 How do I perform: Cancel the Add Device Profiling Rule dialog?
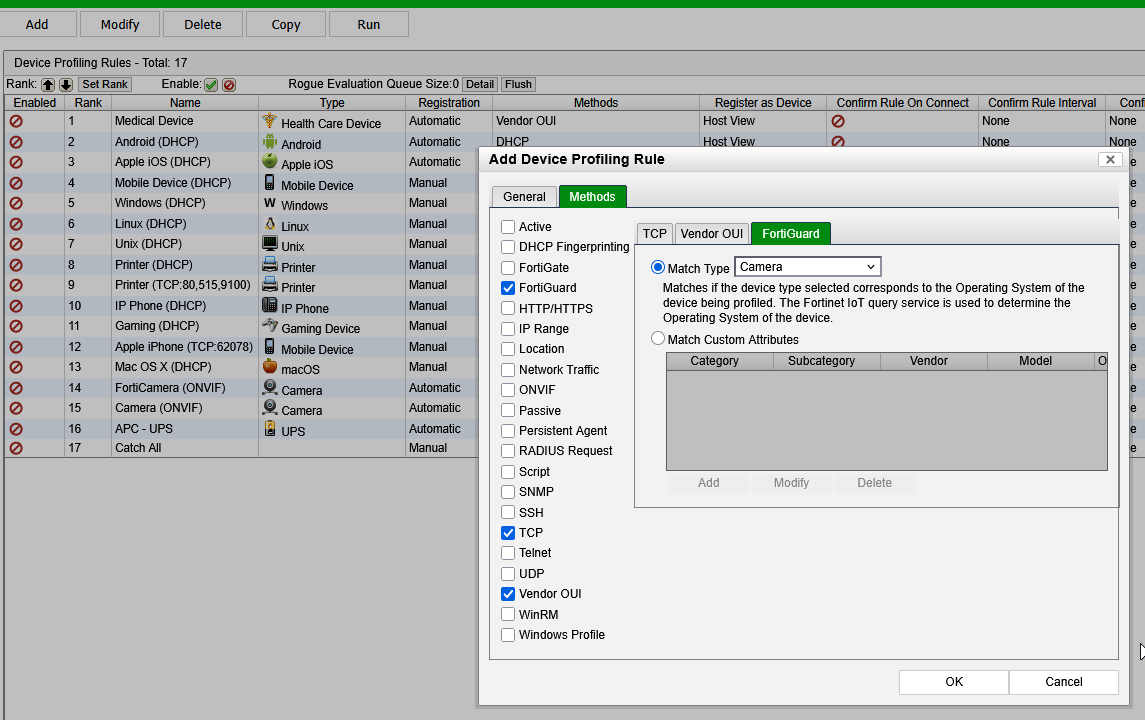pos(1064,682)
